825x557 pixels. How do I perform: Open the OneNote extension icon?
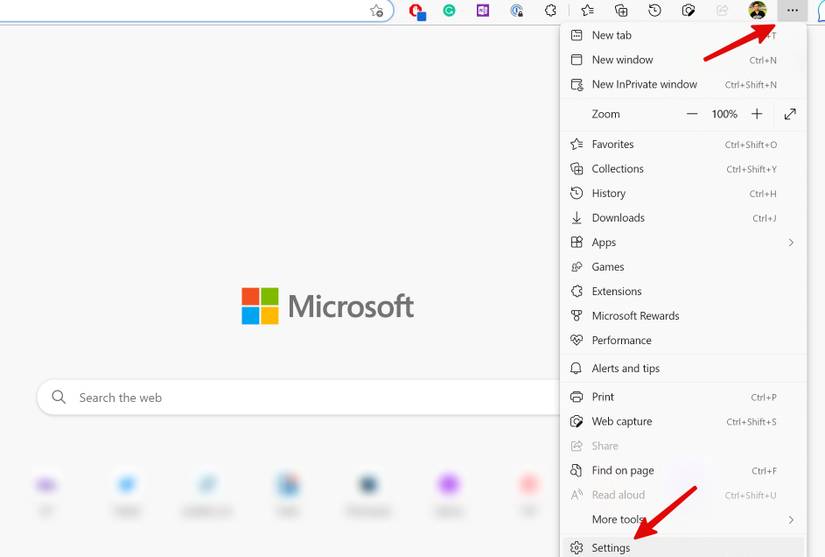point(483,11)
